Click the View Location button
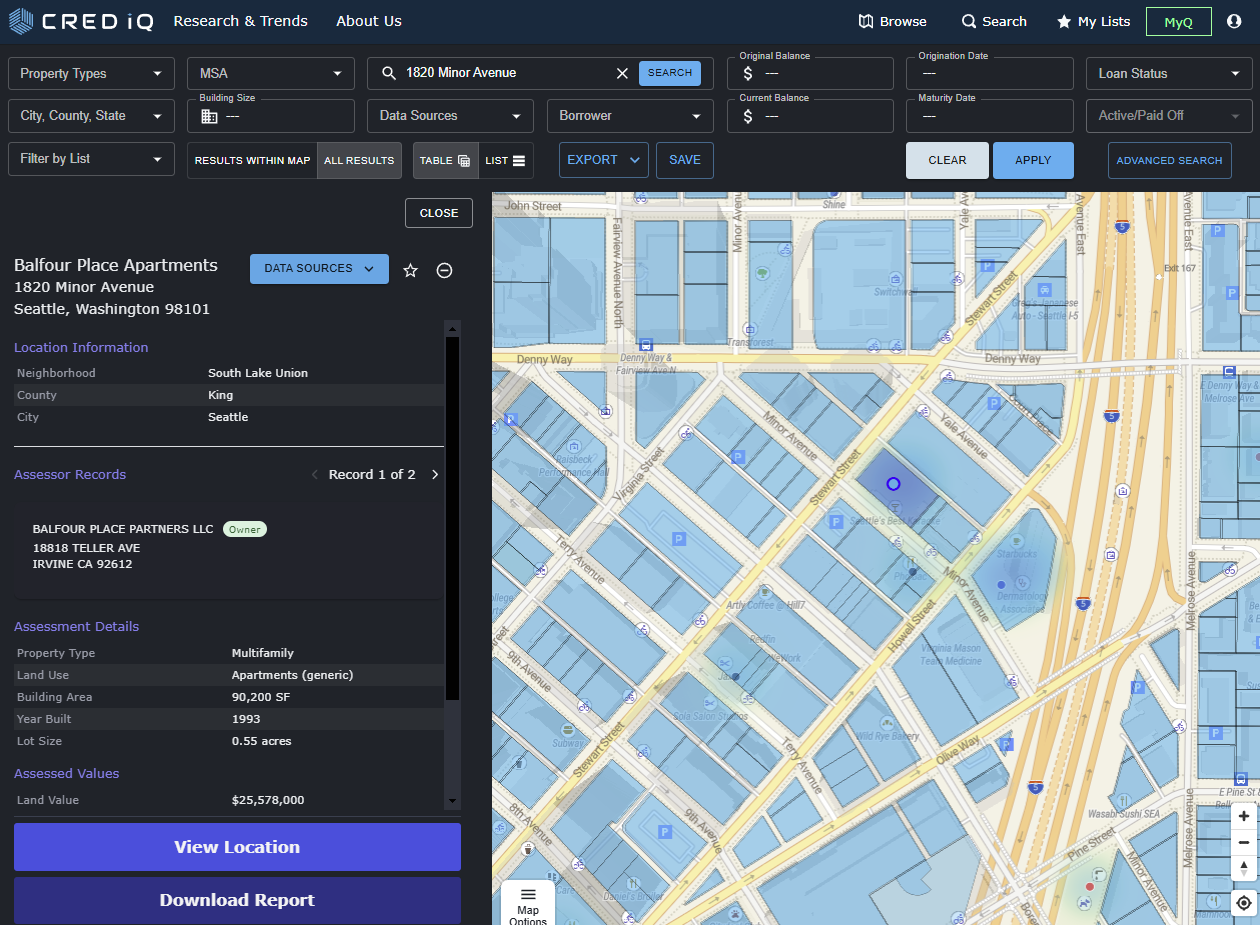The height and width of the screenshot is (925, 1260). pos(237,847)
